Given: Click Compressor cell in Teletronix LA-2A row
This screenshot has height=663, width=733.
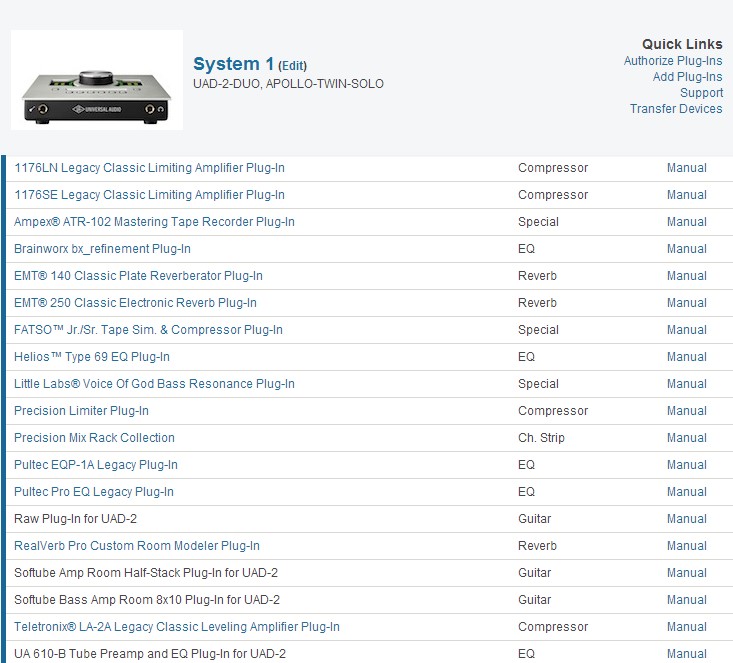Looking at the screenshot, I should click(x=553, y=627).
